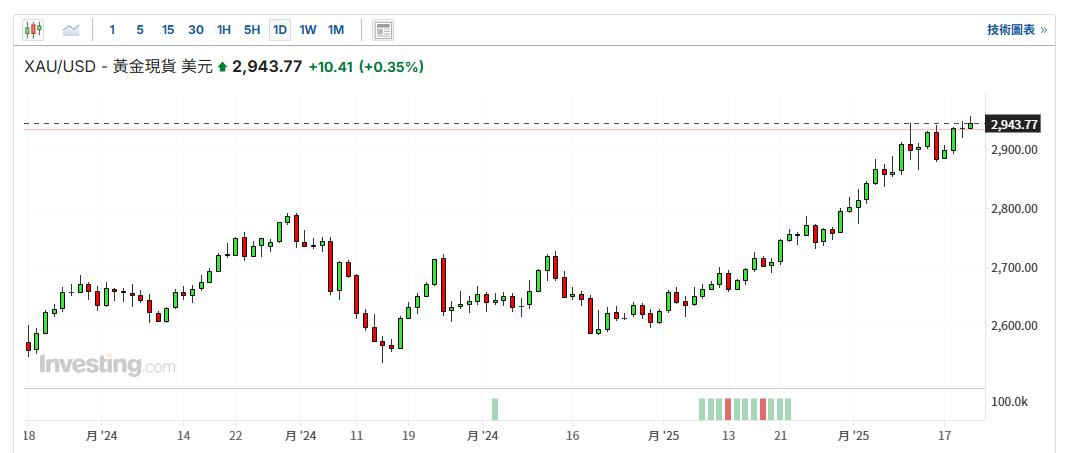
Task: Select the 1D daily timeframe
Action: [x=280, y=29]
